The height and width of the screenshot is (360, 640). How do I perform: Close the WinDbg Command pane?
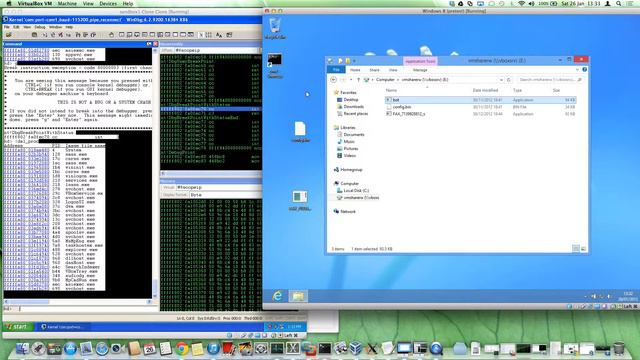(x=156, y=44)
